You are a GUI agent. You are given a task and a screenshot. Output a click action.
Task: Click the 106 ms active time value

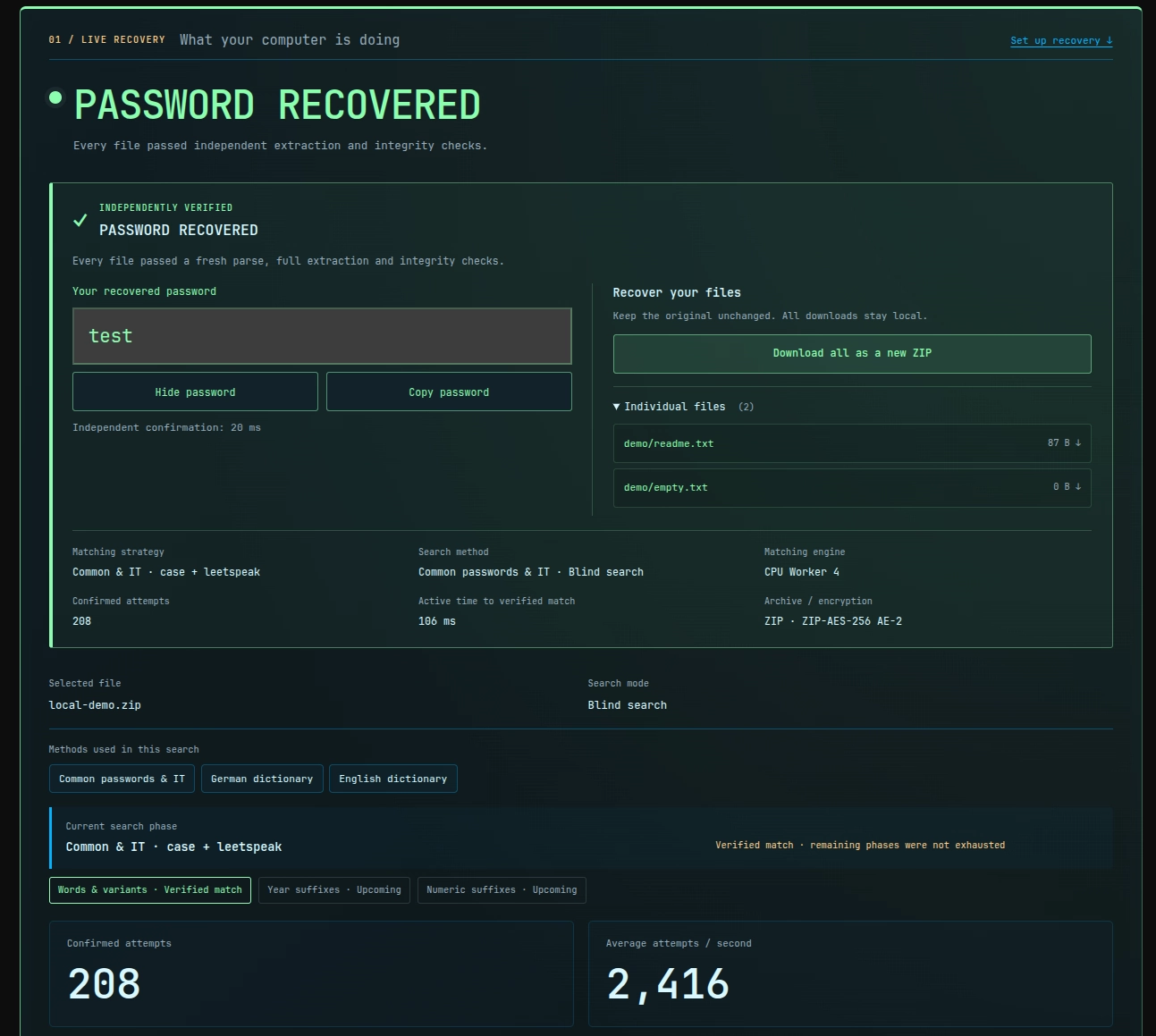click(437, 621)
